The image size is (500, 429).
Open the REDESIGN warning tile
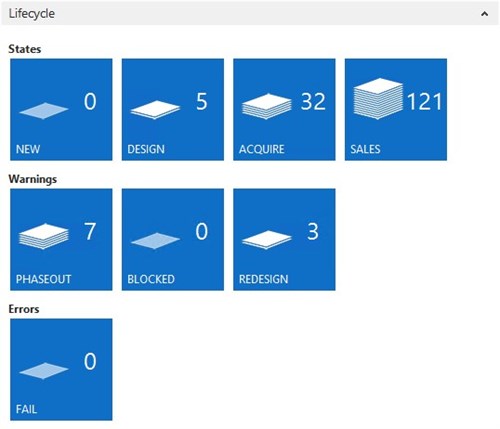(x=284, y=240)
